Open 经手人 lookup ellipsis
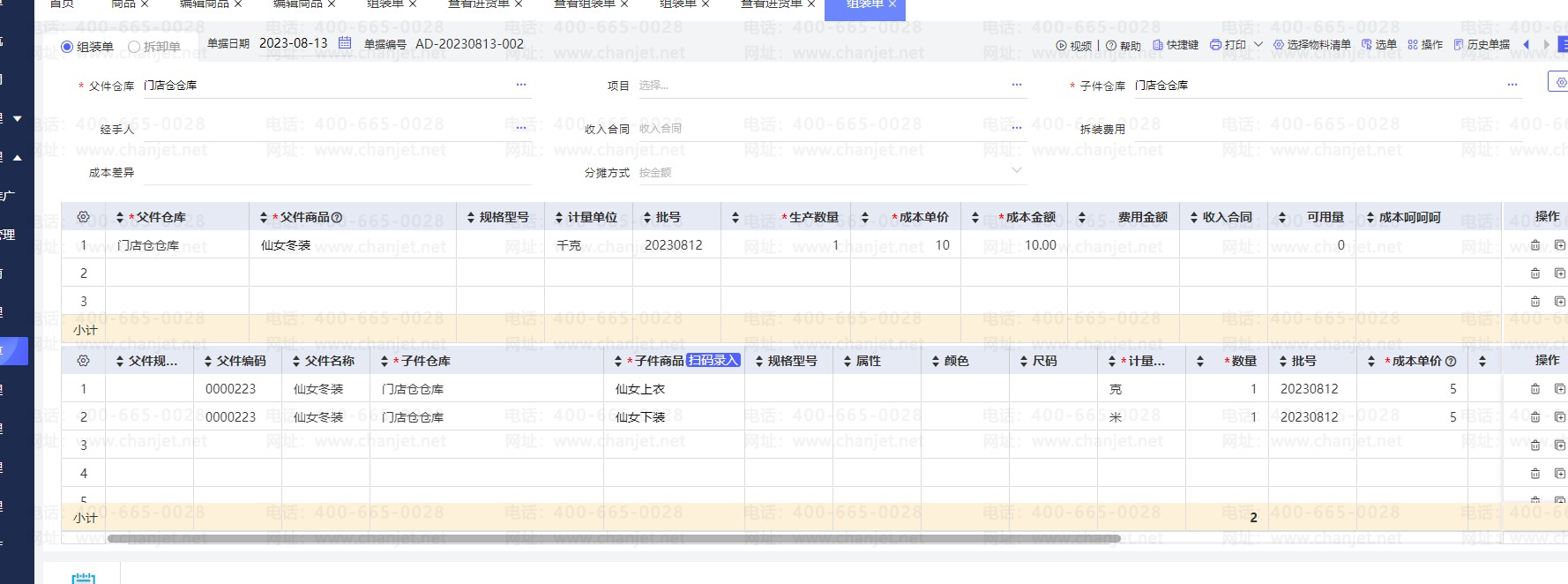 tap(521, 128)
